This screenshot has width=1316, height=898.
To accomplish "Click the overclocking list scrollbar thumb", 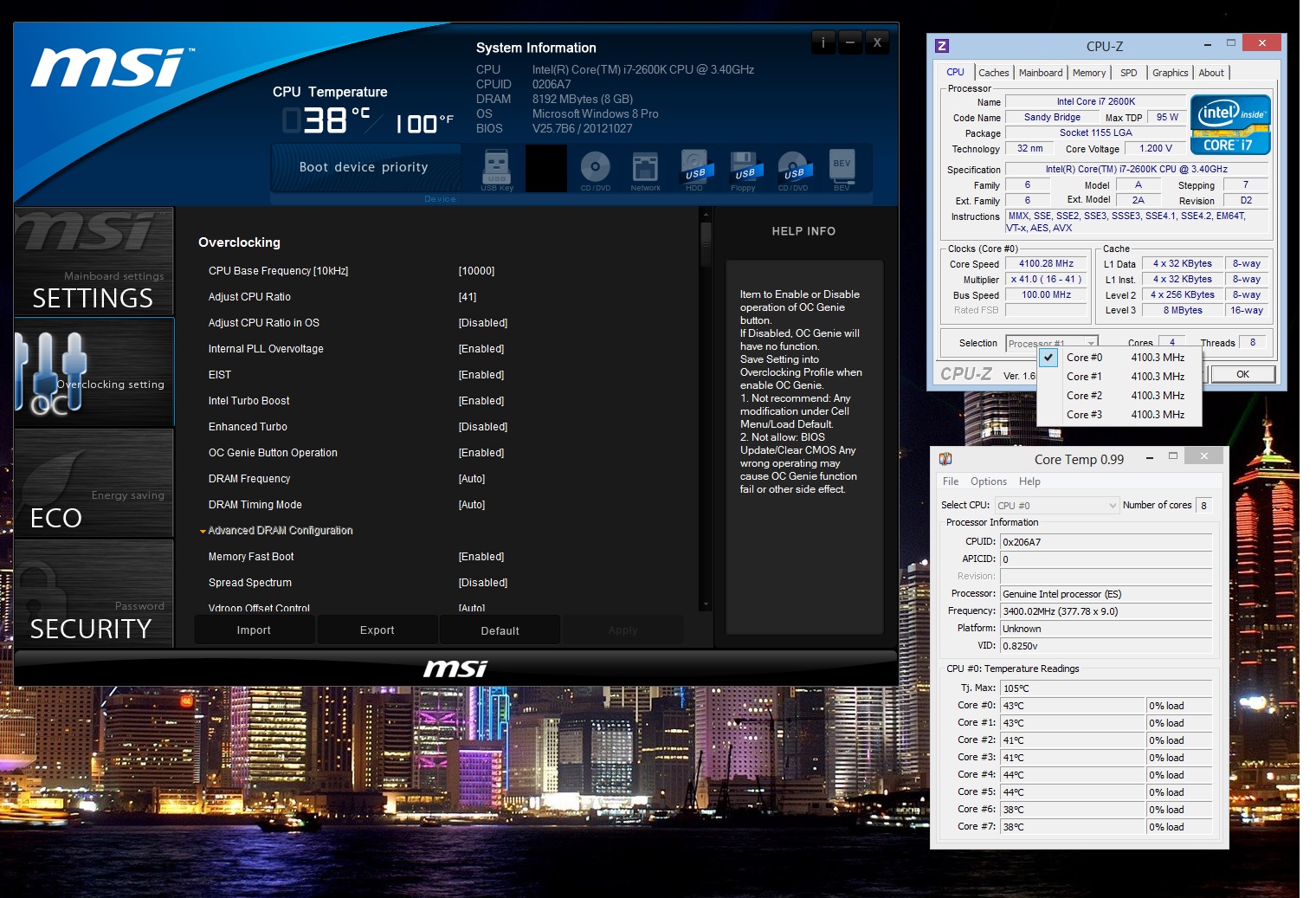I will [706, 244].
